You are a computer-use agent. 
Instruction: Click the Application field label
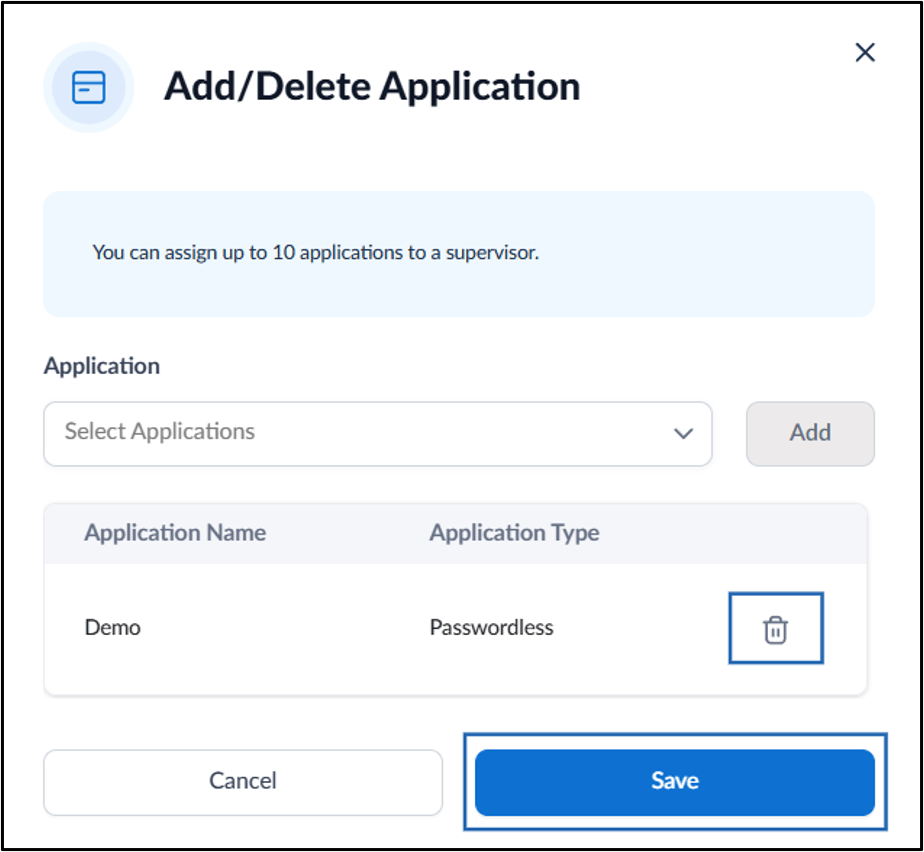click(x=102, y=366)
